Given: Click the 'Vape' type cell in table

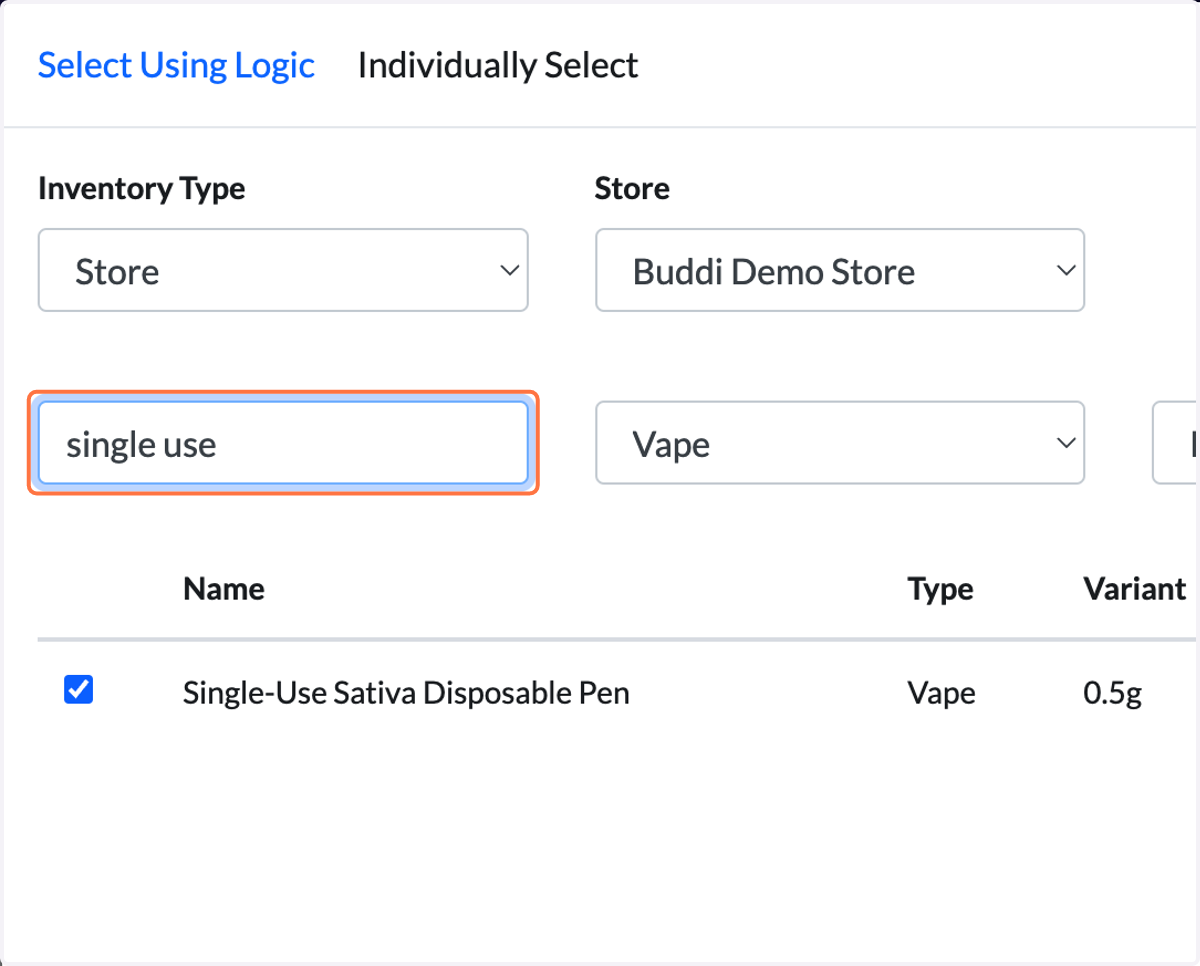Looking at the screenshot, I should click(941, 692).
